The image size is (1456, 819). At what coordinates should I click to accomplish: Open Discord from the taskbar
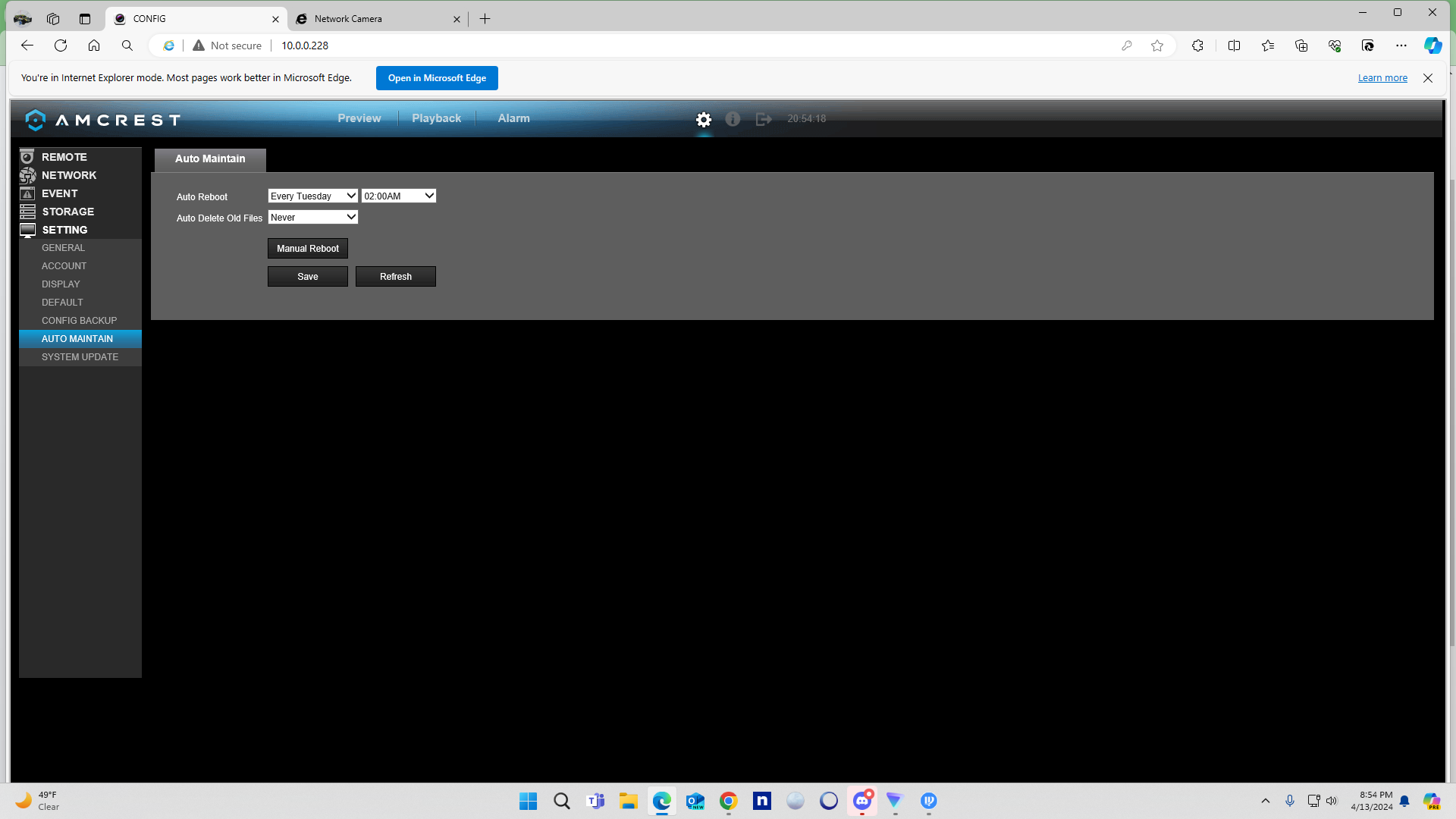862,801
